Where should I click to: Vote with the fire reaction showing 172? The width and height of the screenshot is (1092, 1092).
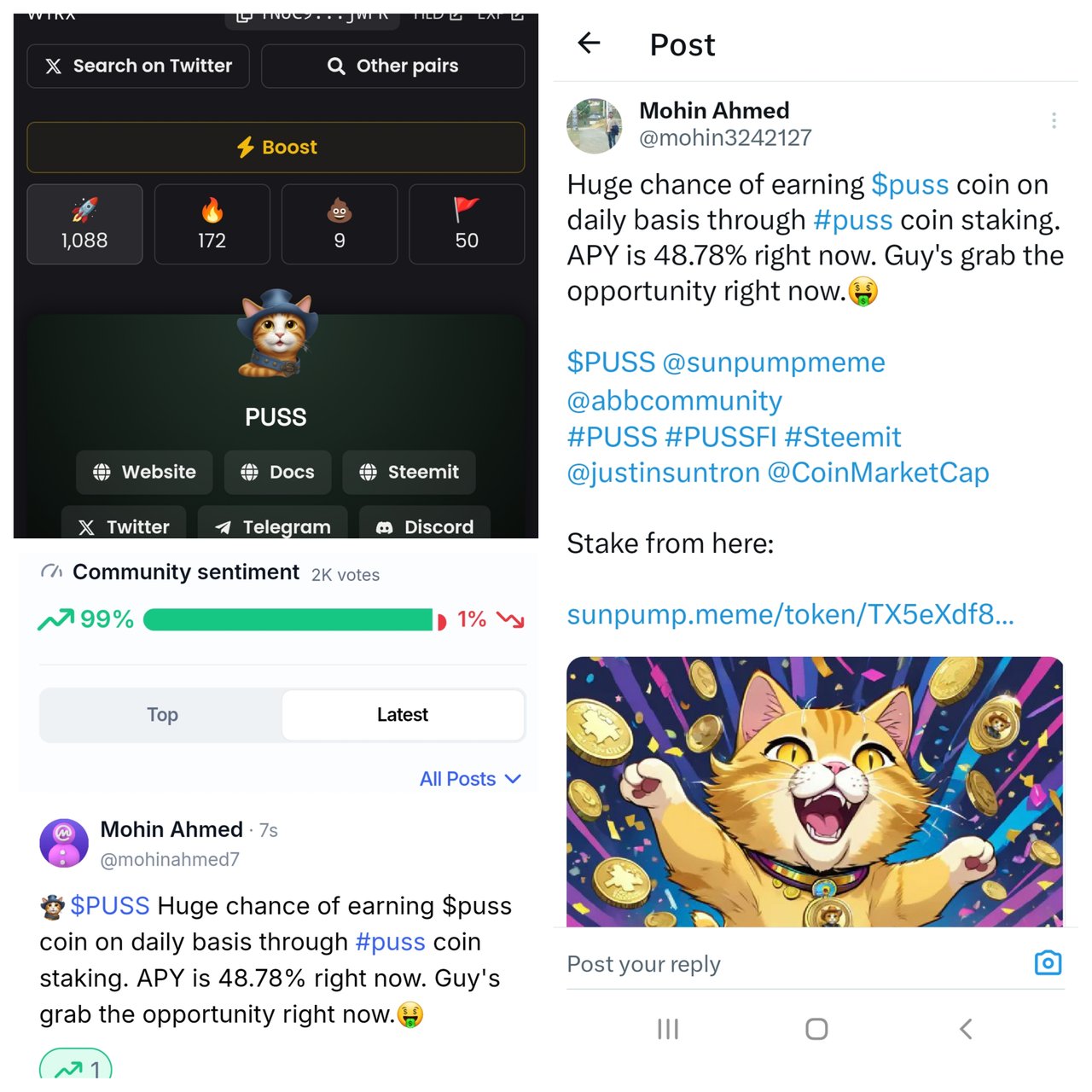(212, 224)
